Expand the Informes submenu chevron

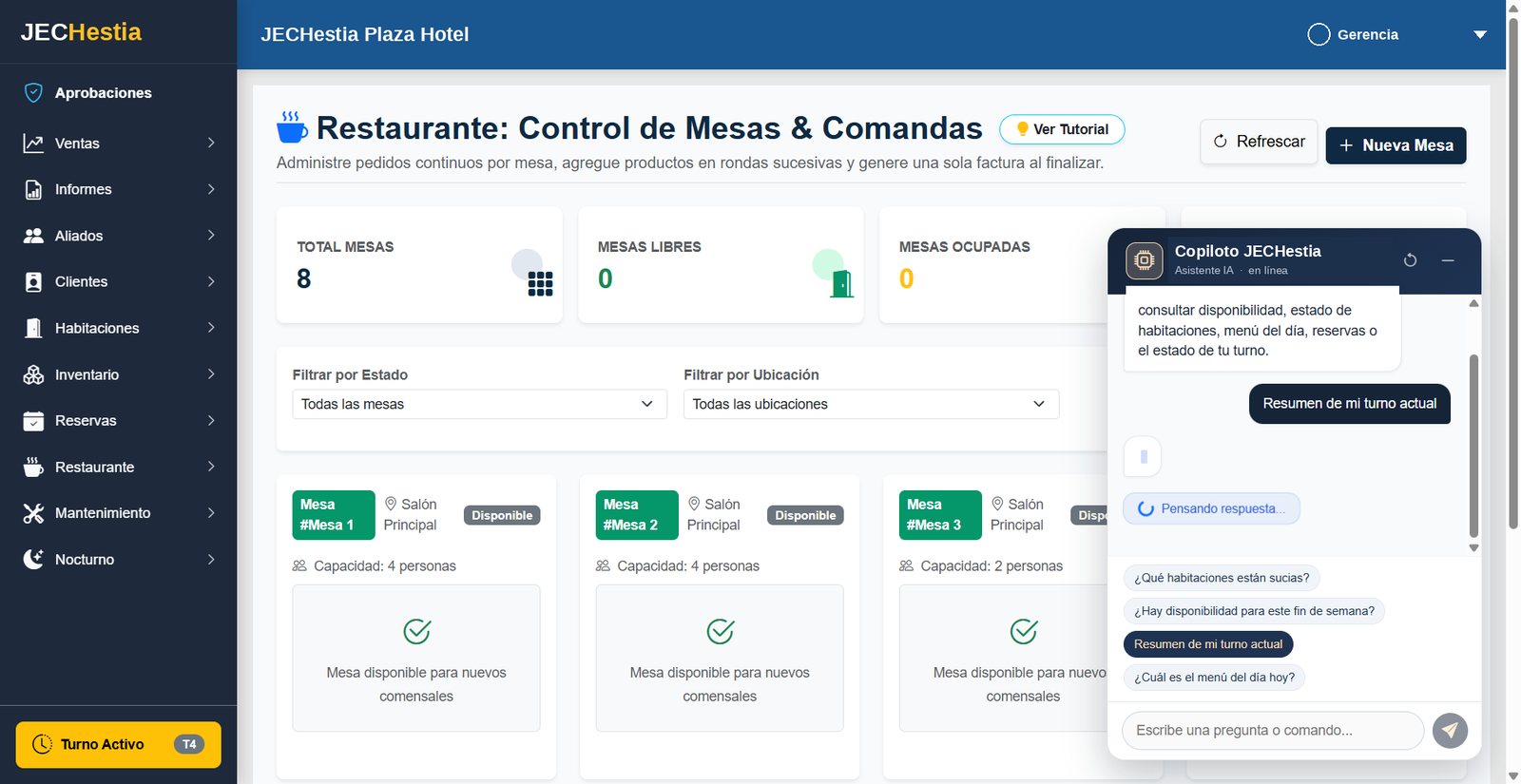tap(211, 189)
